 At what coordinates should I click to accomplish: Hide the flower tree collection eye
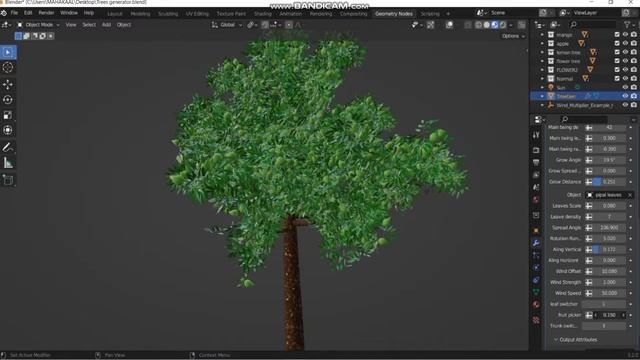(625, 61)
